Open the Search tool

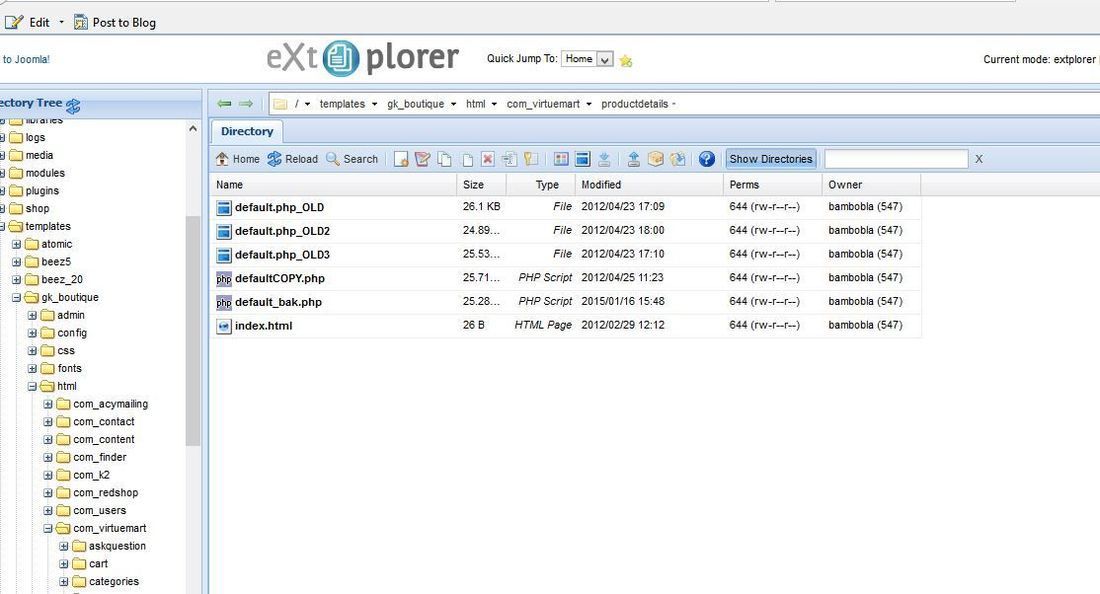(352, 159)
